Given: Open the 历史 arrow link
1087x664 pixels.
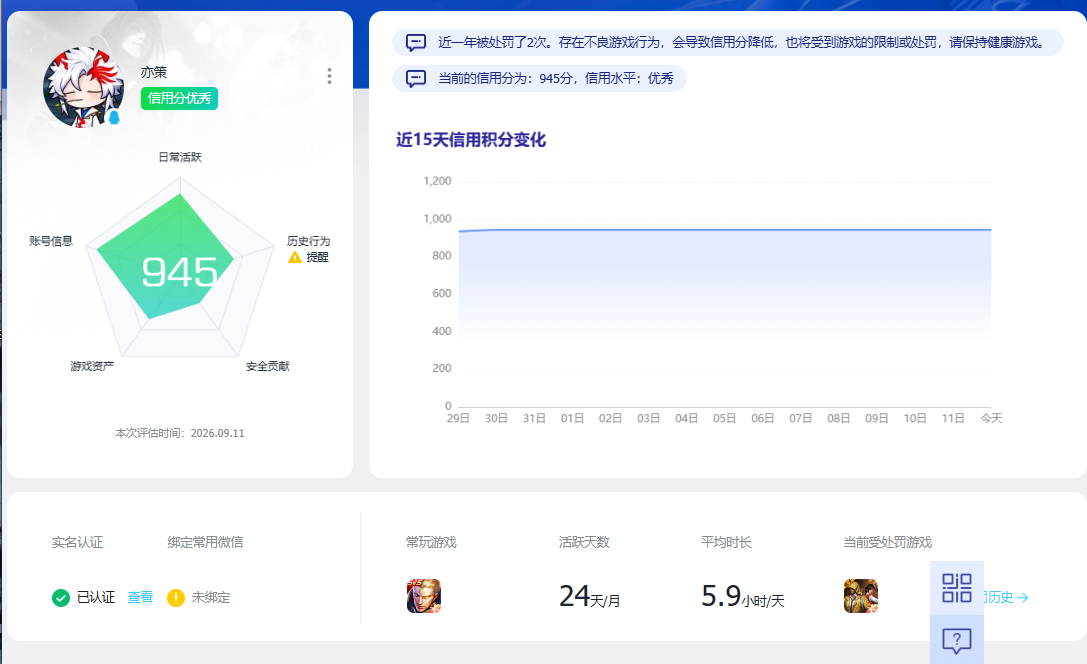Looking at the screenshot, I should click(1006, 597).
